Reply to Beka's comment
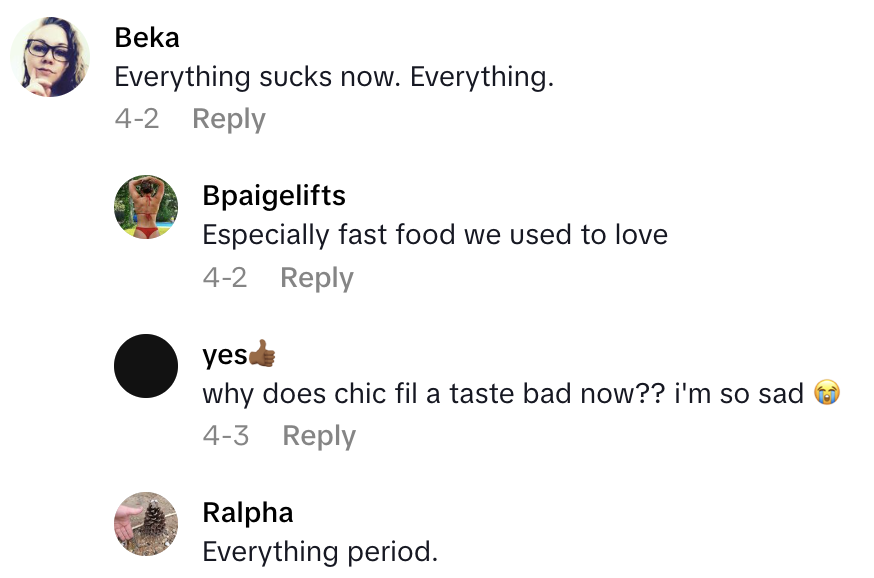 pos(228,119)
